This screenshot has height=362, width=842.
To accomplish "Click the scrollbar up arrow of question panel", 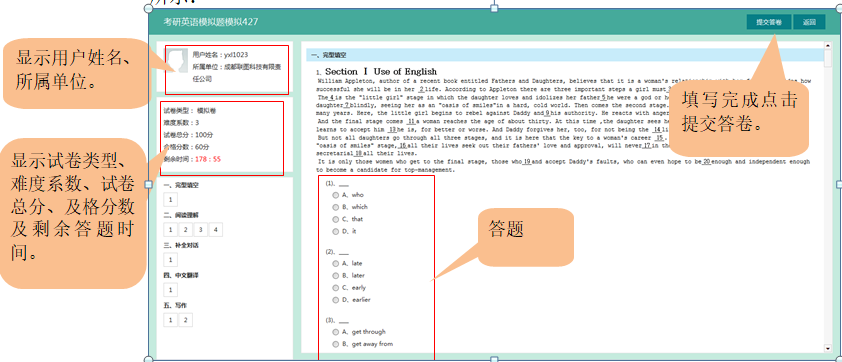I will (829, 46).
